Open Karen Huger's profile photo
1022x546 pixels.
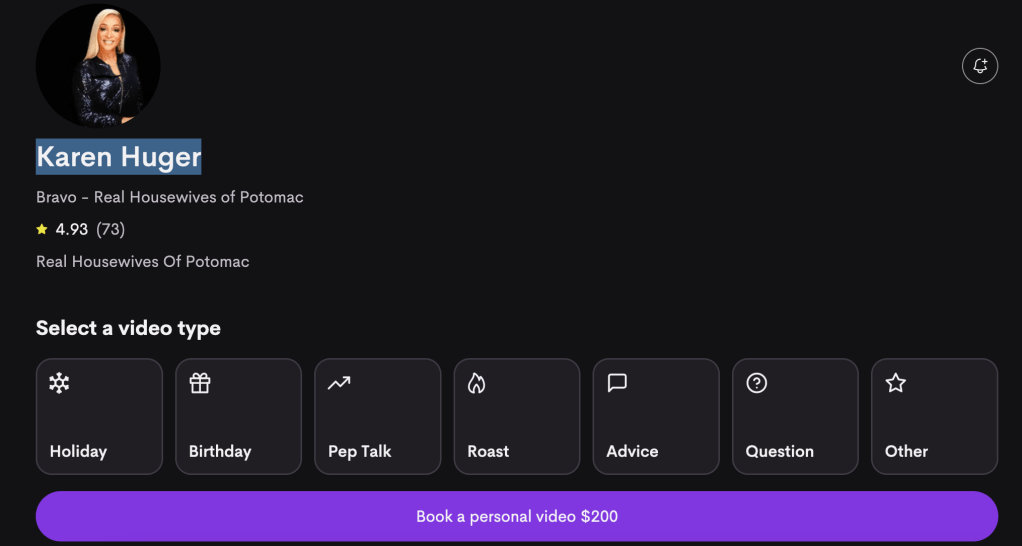[x=98, y=65]
